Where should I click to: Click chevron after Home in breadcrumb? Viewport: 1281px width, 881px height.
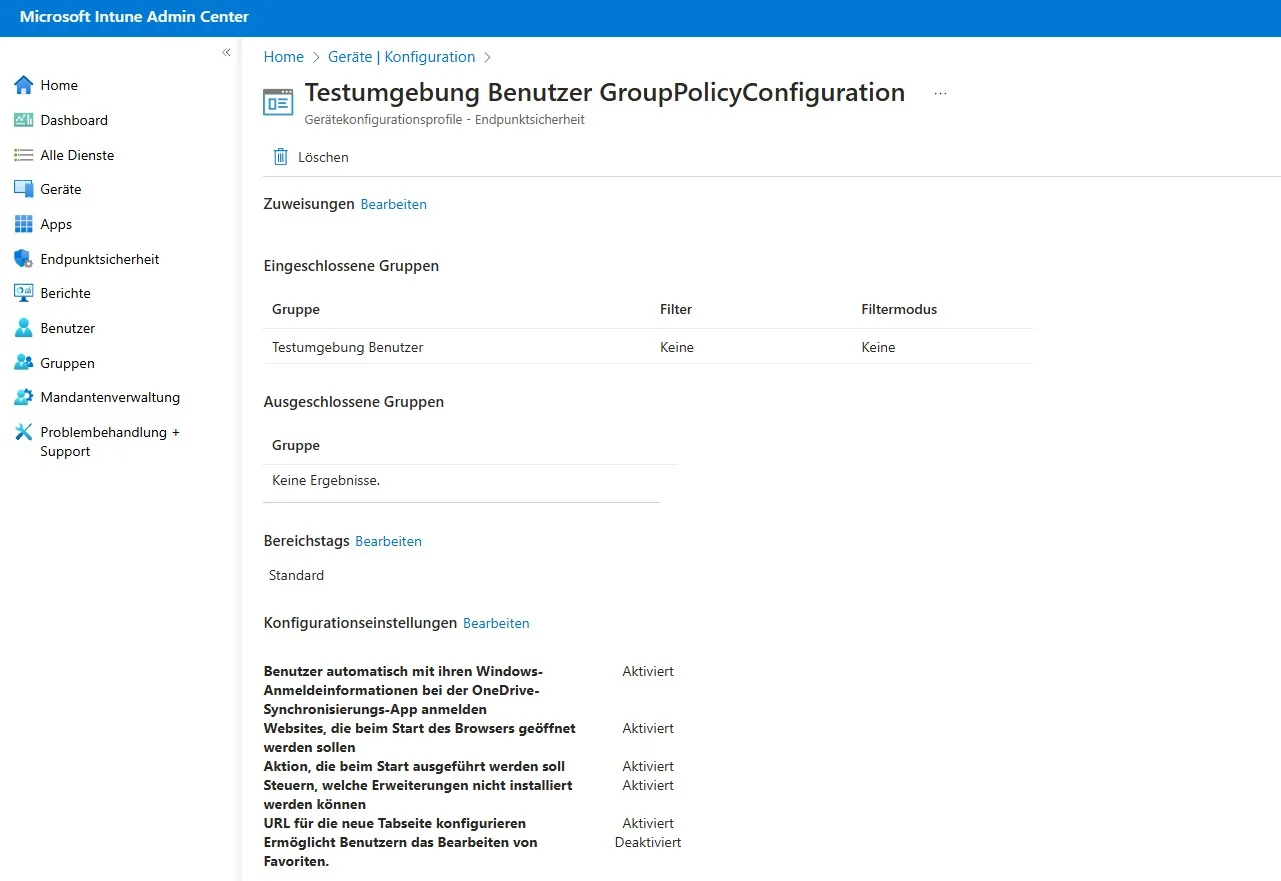(316, 58)
